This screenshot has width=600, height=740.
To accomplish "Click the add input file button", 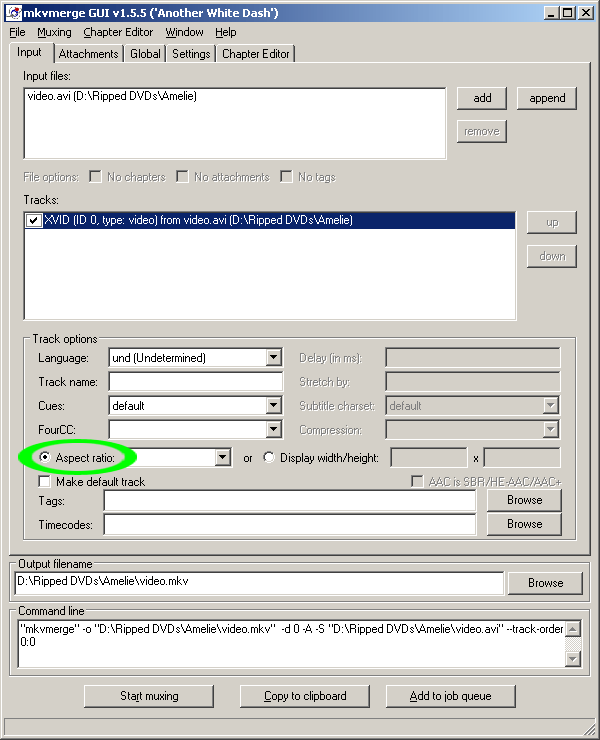I will click(x=482, y=98).
